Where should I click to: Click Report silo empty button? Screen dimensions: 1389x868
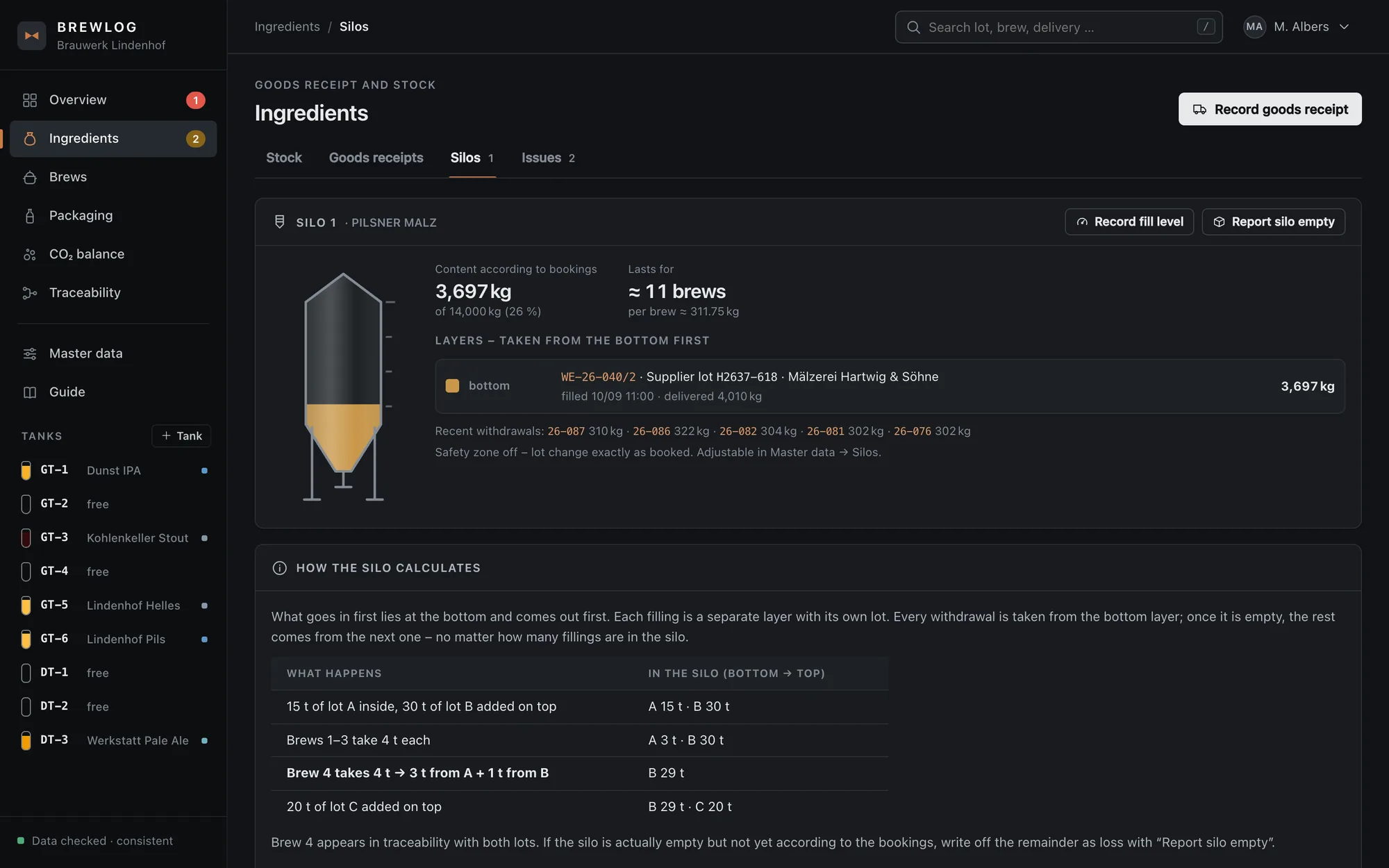tap(1273, 222)
